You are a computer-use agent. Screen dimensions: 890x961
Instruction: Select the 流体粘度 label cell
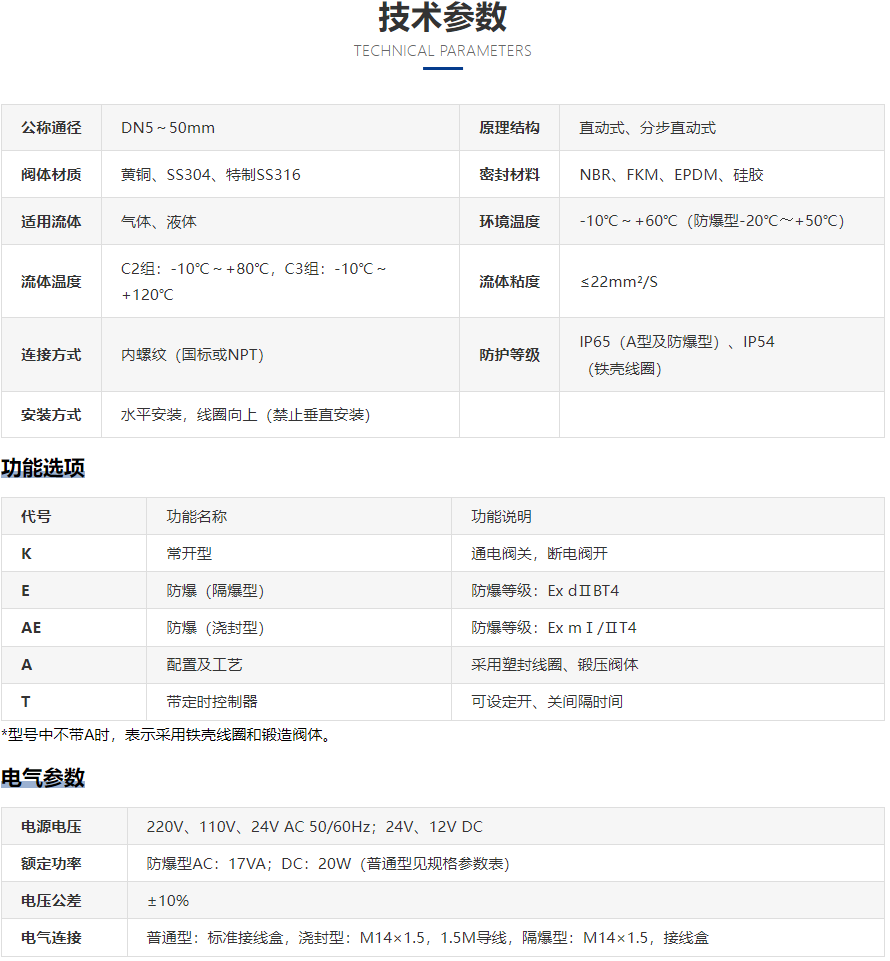pyautogui.click(x=509, y=282)
